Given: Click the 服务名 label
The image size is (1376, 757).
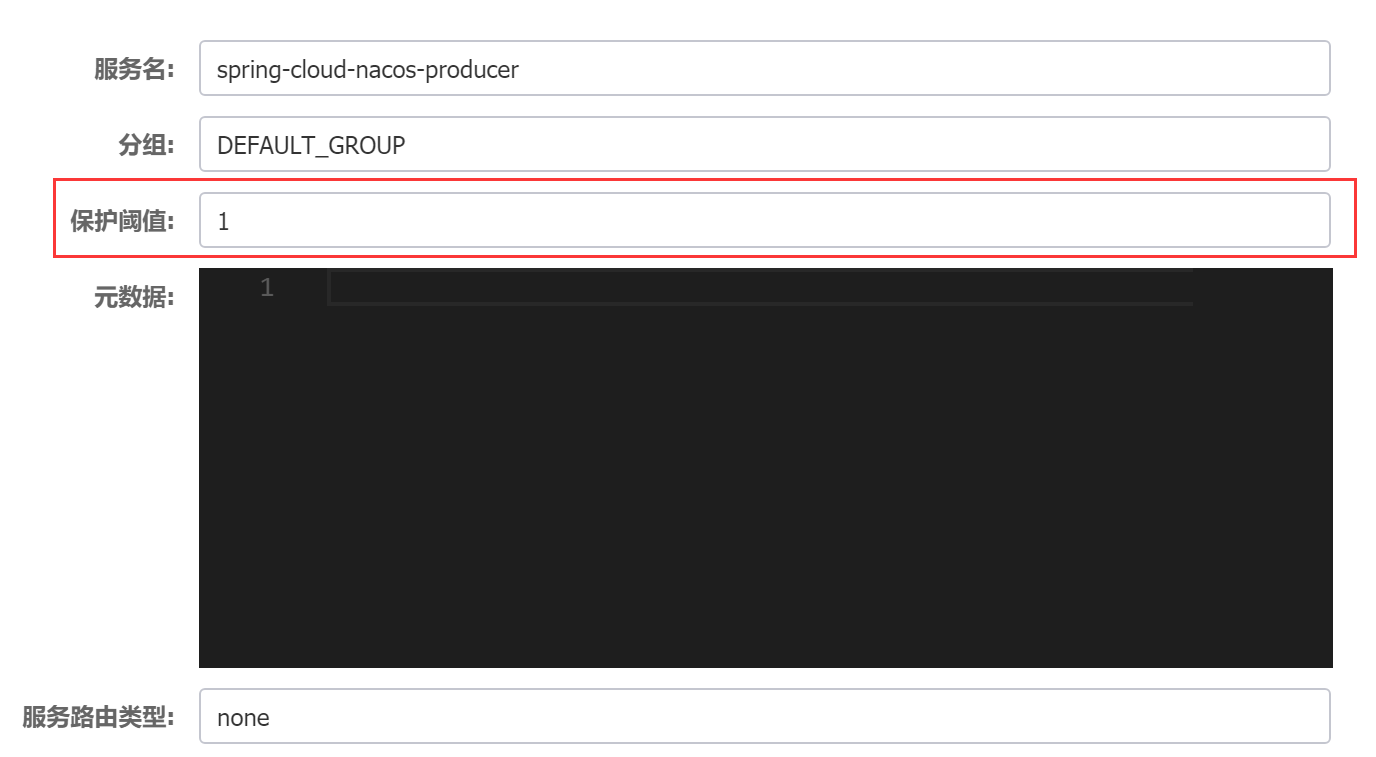Looking at the screenshot, I should point(134,69).
